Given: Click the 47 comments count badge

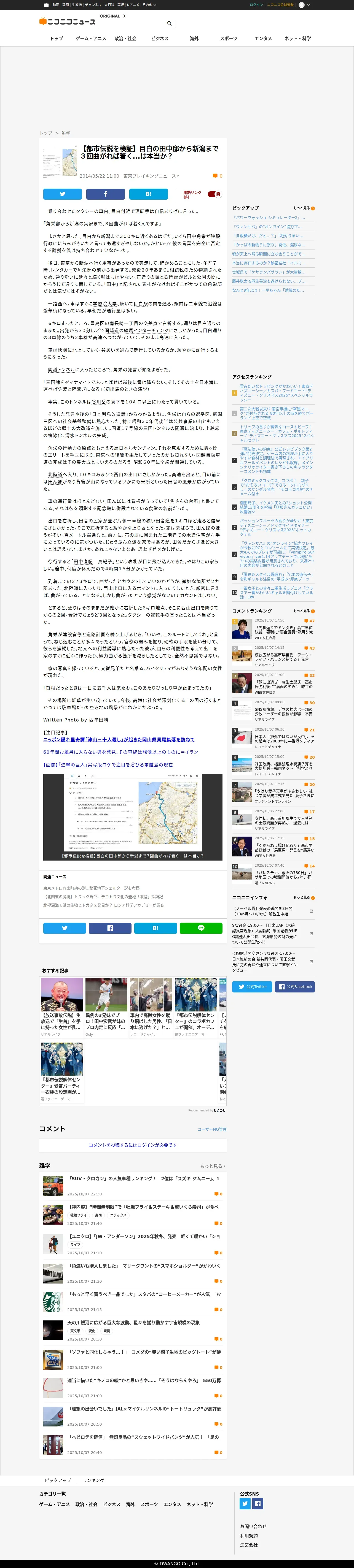Looking at the screenshot, I should coord(310,621).
